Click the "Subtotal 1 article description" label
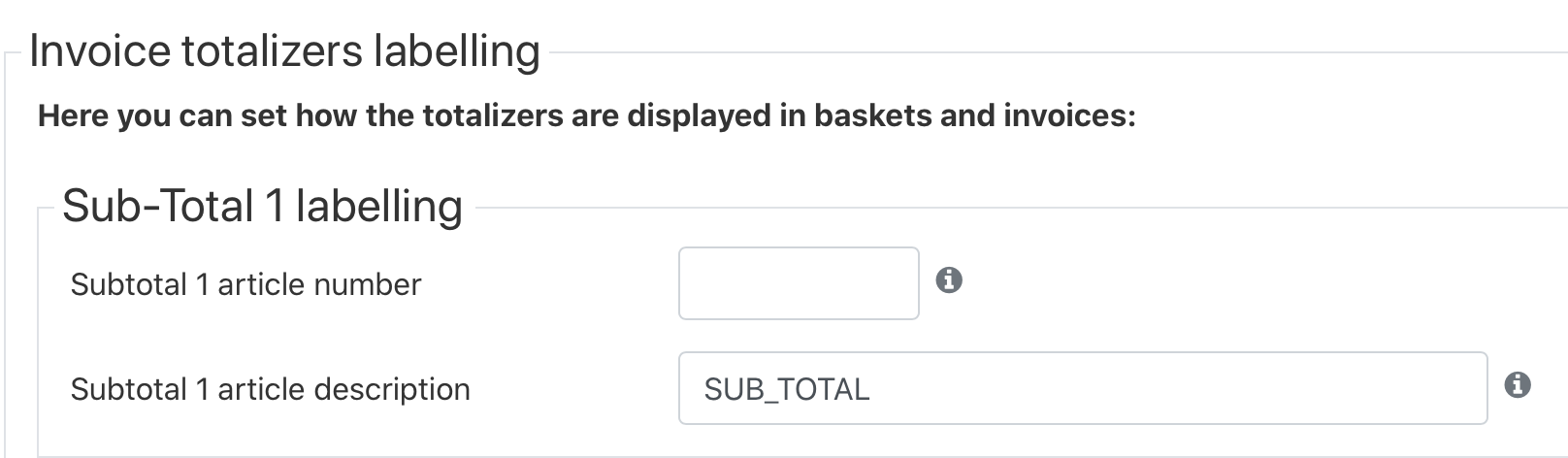 click(270, 389)
